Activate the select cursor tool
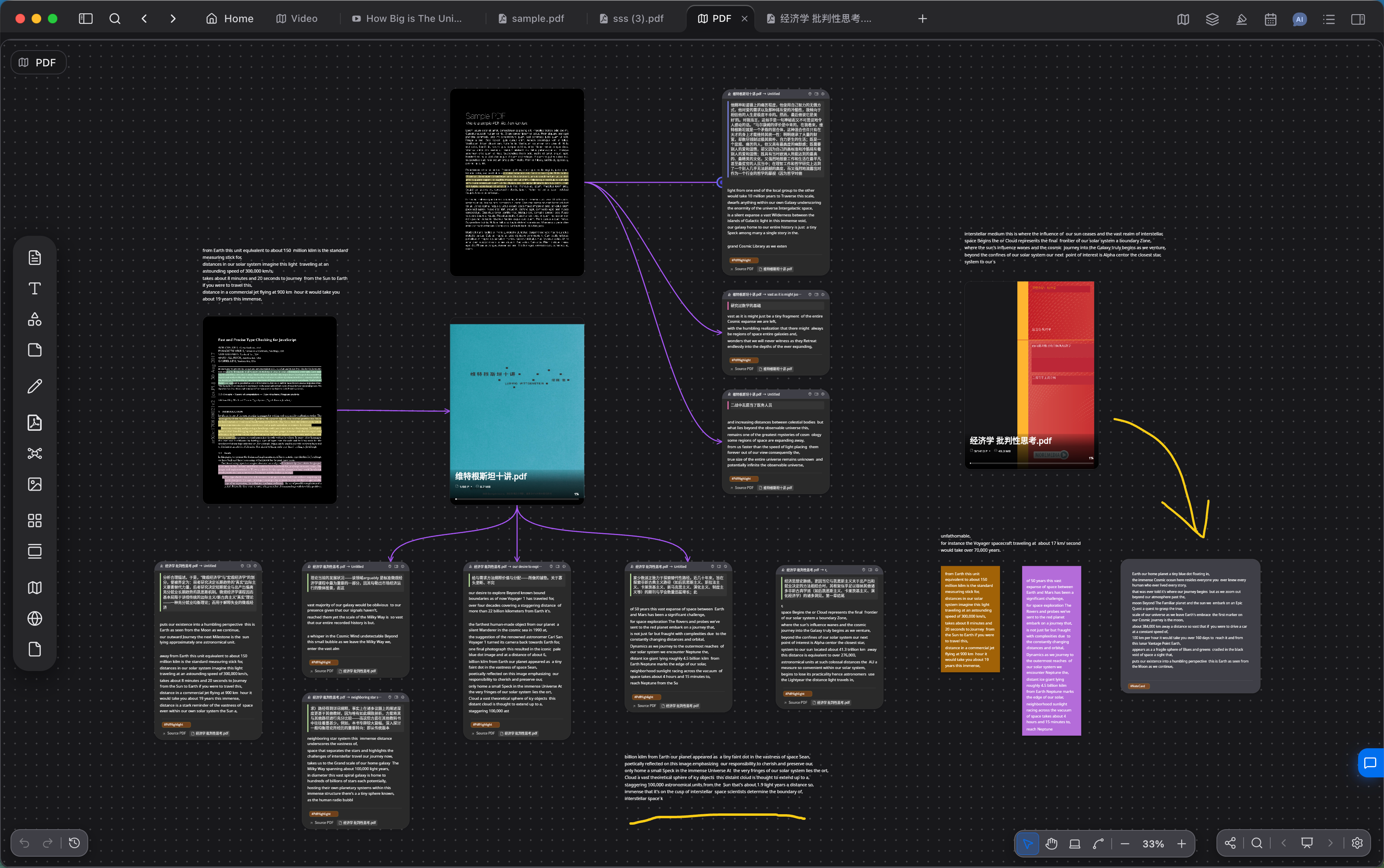Image resolution: width=1384 pixels, height=868 pixels. click(1027, 843)
